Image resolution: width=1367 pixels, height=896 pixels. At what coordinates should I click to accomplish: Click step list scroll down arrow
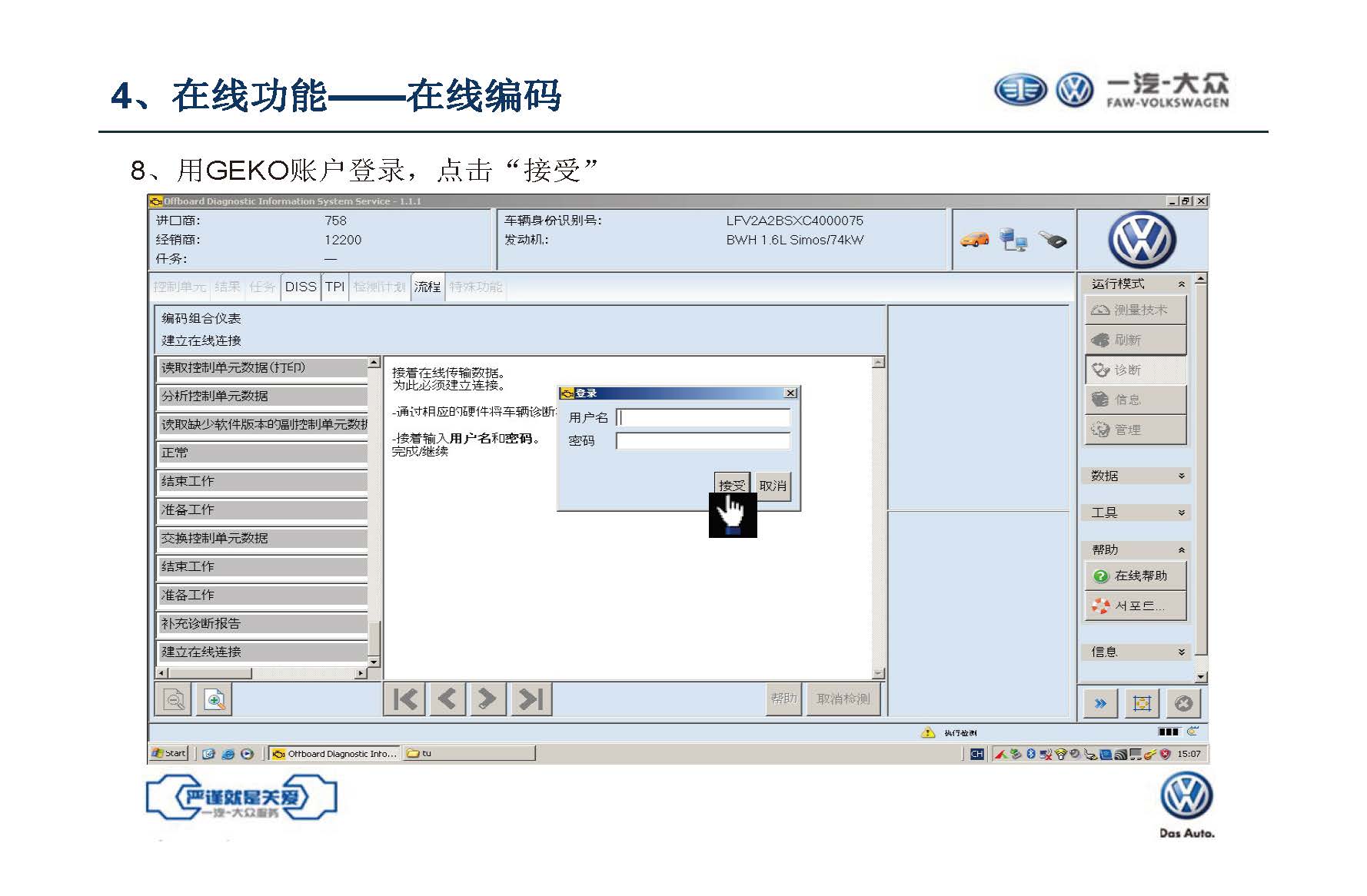pyautogui.click(x=374, y=662)
